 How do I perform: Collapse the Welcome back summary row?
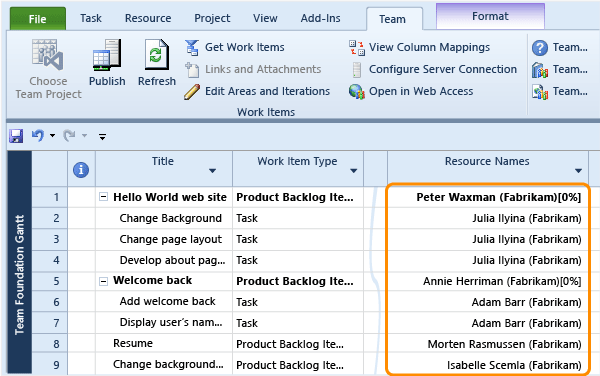tap(103, 282)
